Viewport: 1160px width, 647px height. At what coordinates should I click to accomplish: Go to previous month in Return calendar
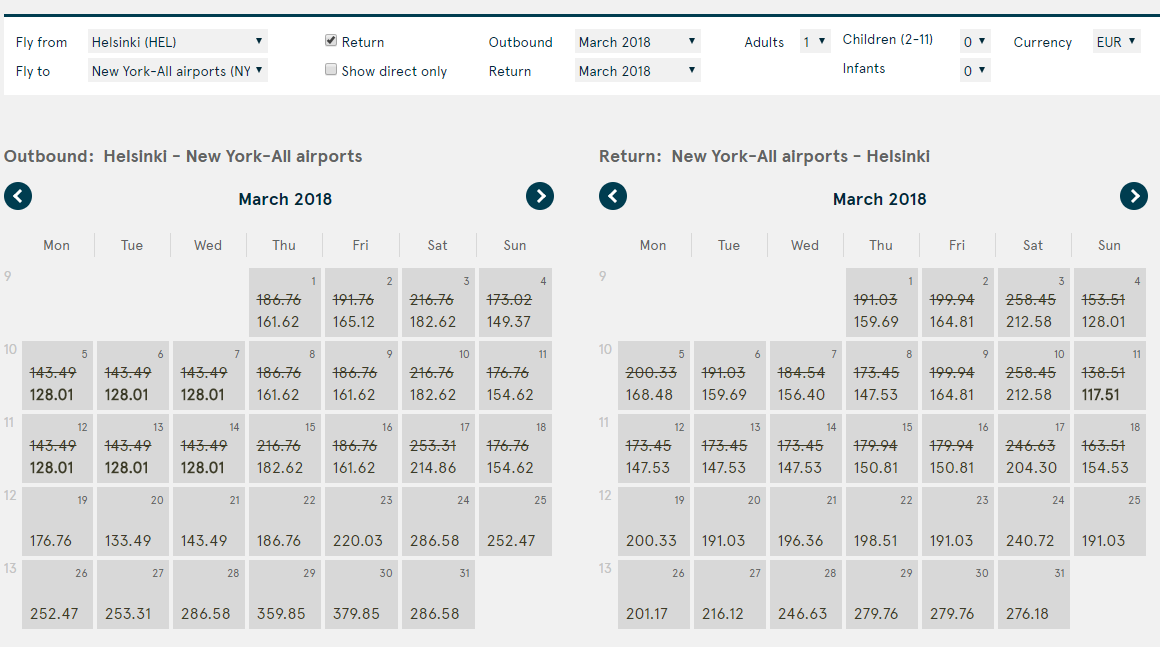pyautogui.click(x=613, y=196)
